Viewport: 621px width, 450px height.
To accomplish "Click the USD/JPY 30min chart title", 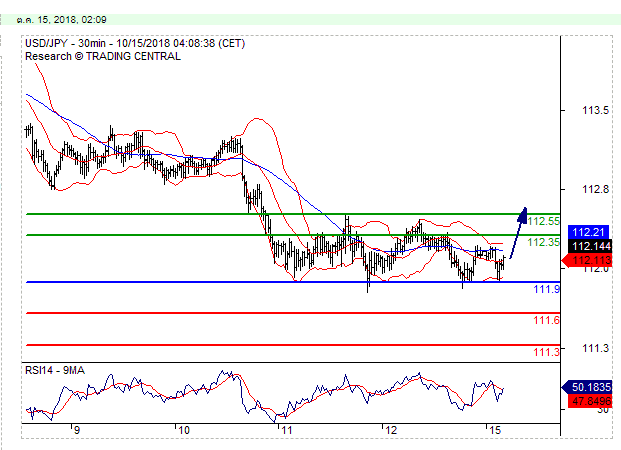I will 134,44.
